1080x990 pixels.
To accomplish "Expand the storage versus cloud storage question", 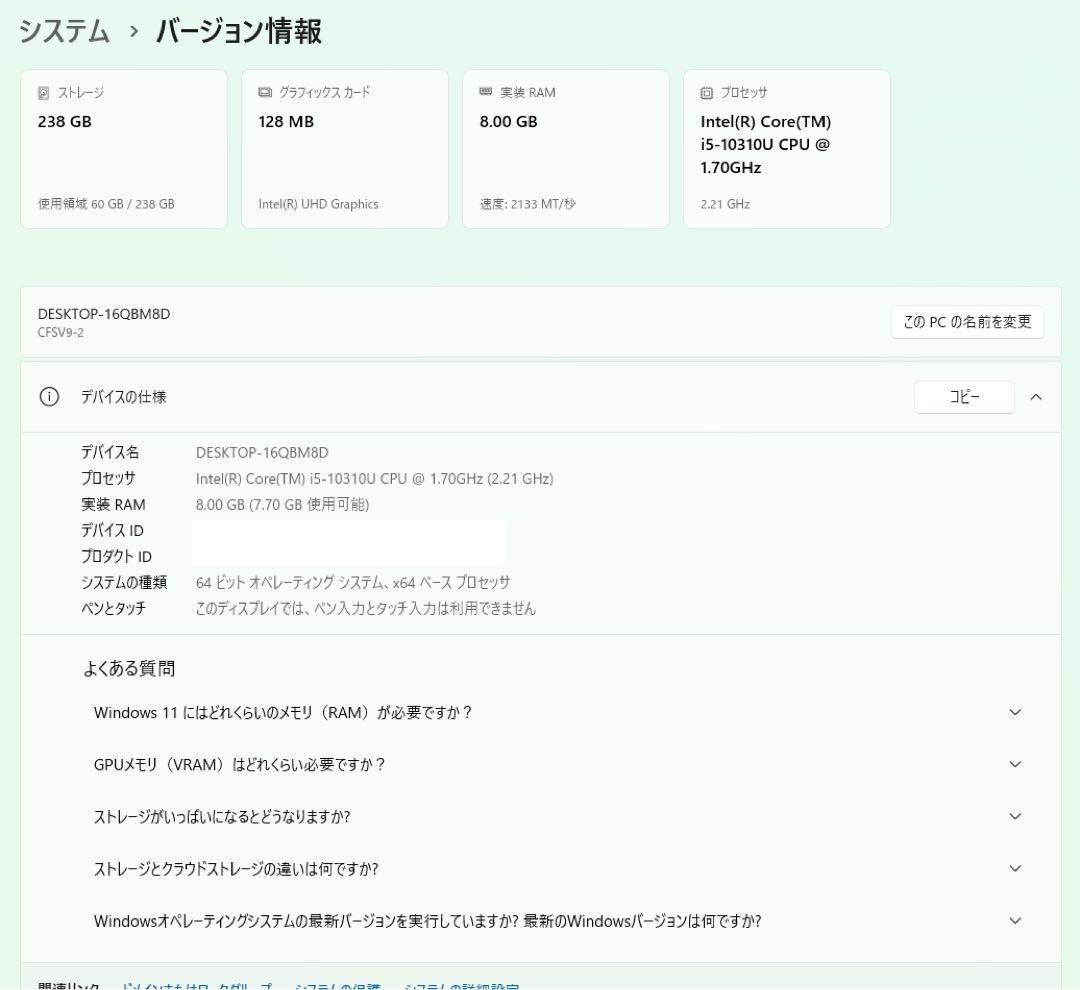I will pyautogui.click(x=1015, y=868).
